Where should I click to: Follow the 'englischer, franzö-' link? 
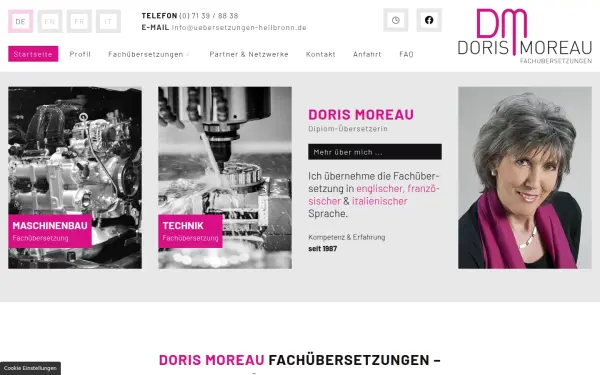(398, 189)
